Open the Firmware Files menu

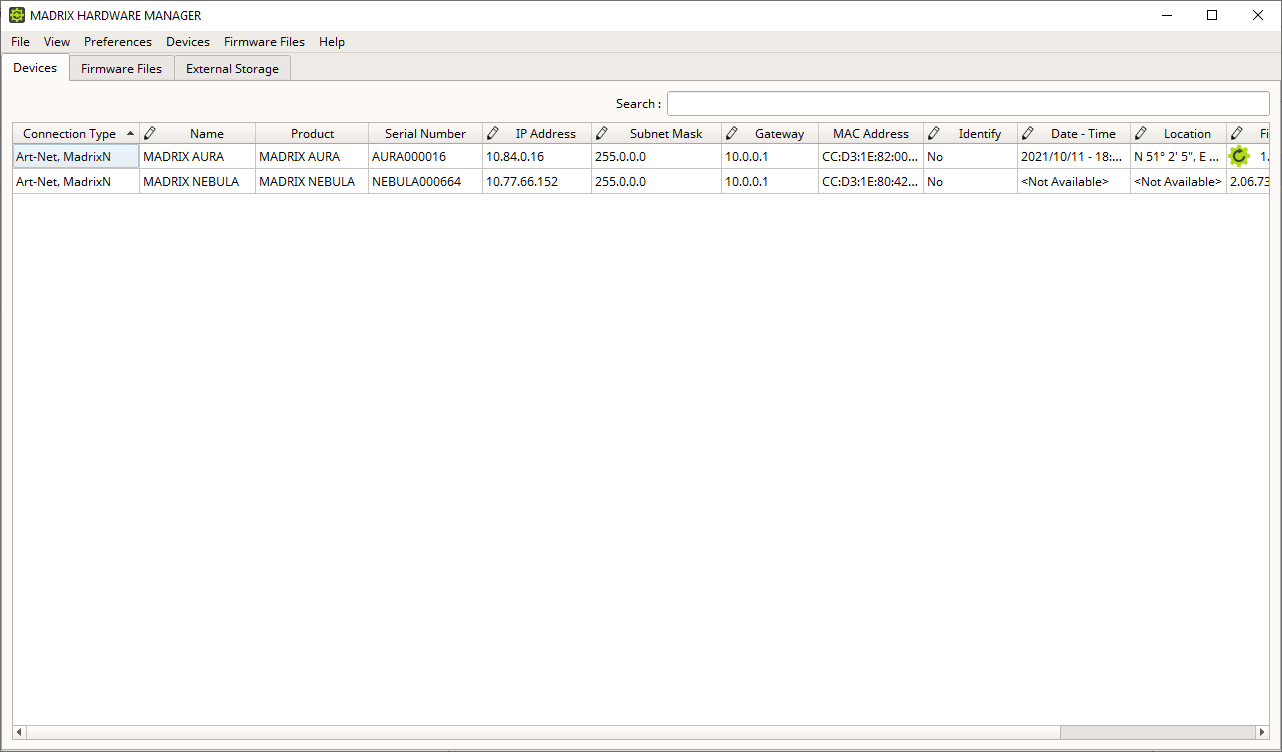pyautogui.click(x=264, y=42)
